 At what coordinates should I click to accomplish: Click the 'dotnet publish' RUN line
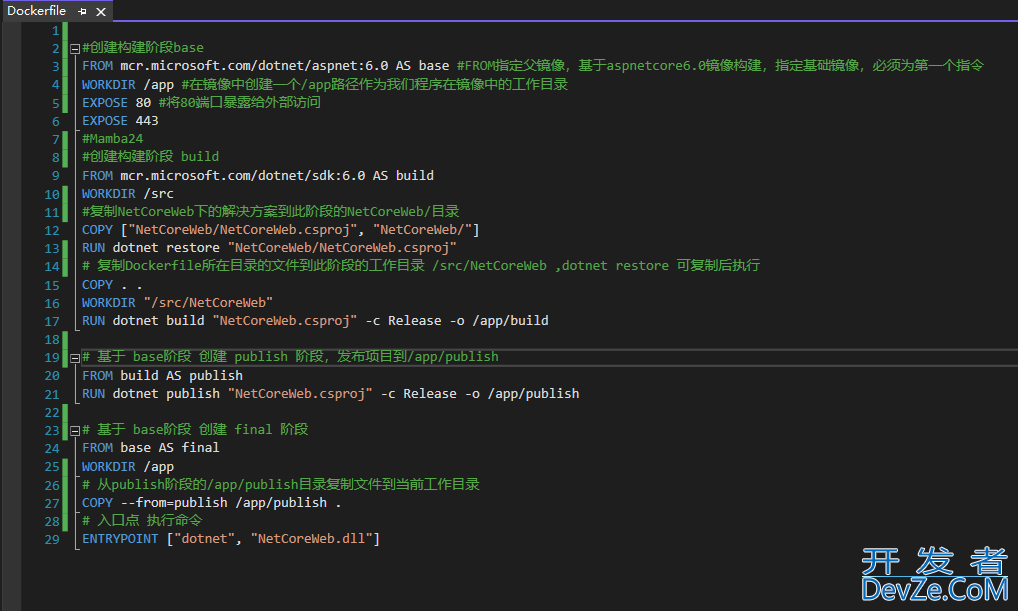tap(330, 393)
